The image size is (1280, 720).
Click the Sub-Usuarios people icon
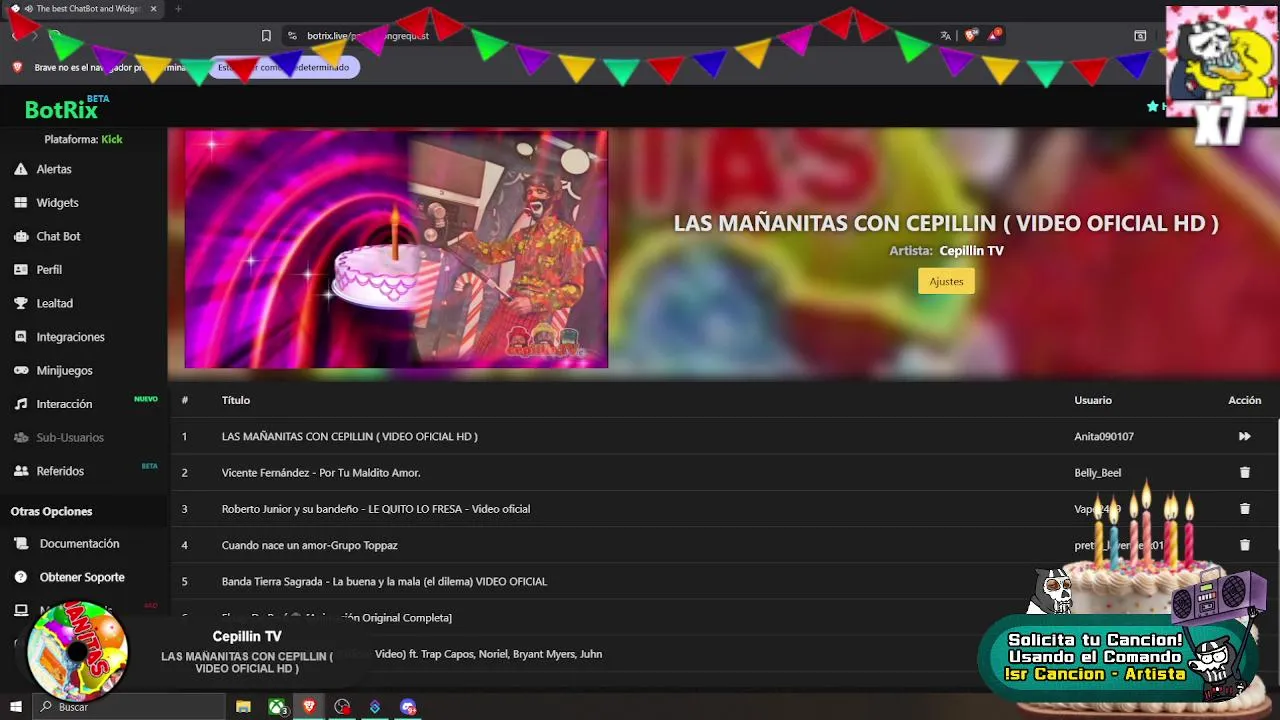tap(20, 437)
